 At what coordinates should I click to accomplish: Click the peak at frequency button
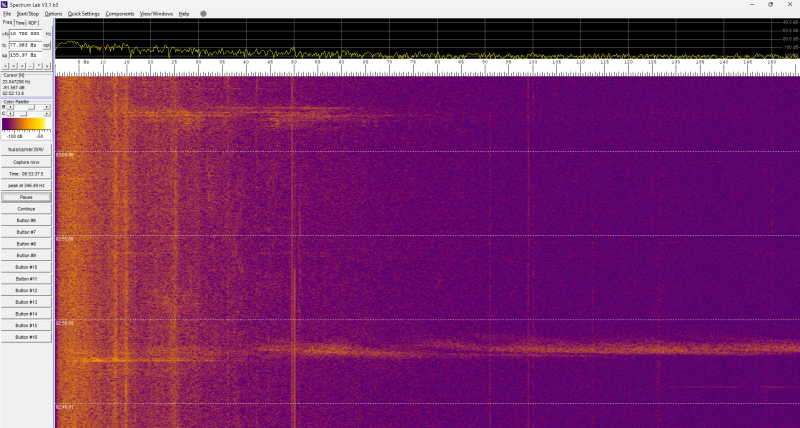pyautogui.click(x=26, y=186)
